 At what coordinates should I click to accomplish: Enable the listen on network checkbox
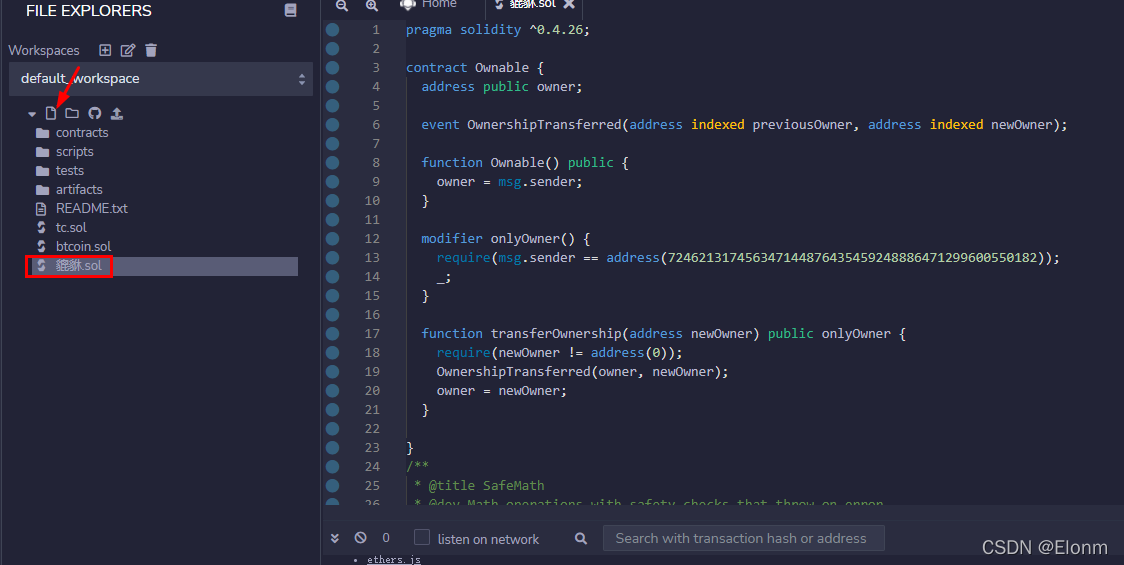[422, 537]
